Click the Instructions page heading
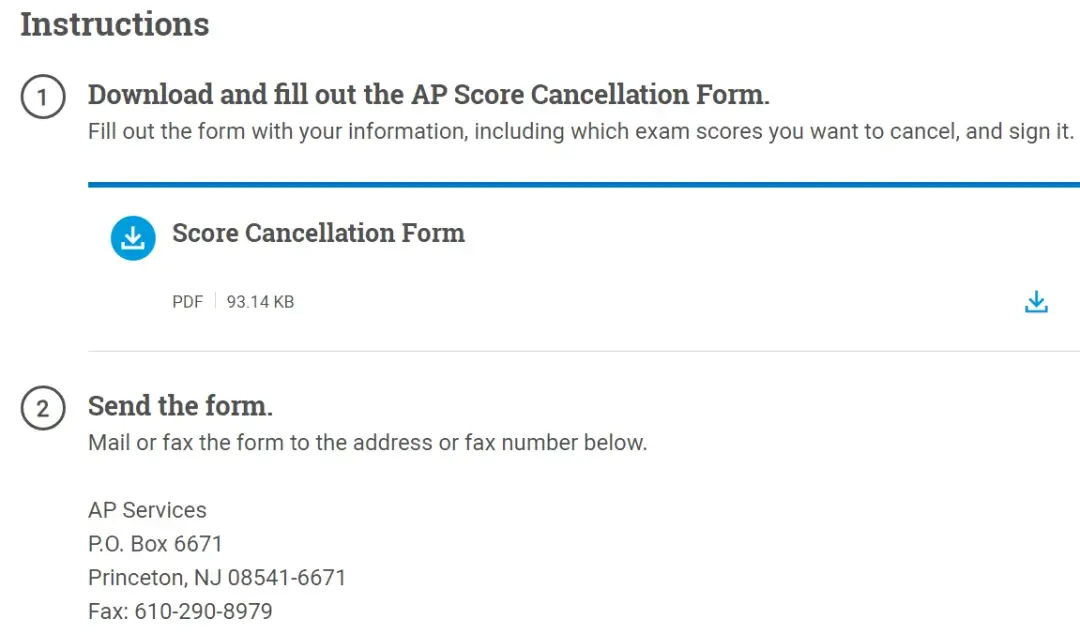Viewport: 1080px width, 634px height. tap(114, 23)
